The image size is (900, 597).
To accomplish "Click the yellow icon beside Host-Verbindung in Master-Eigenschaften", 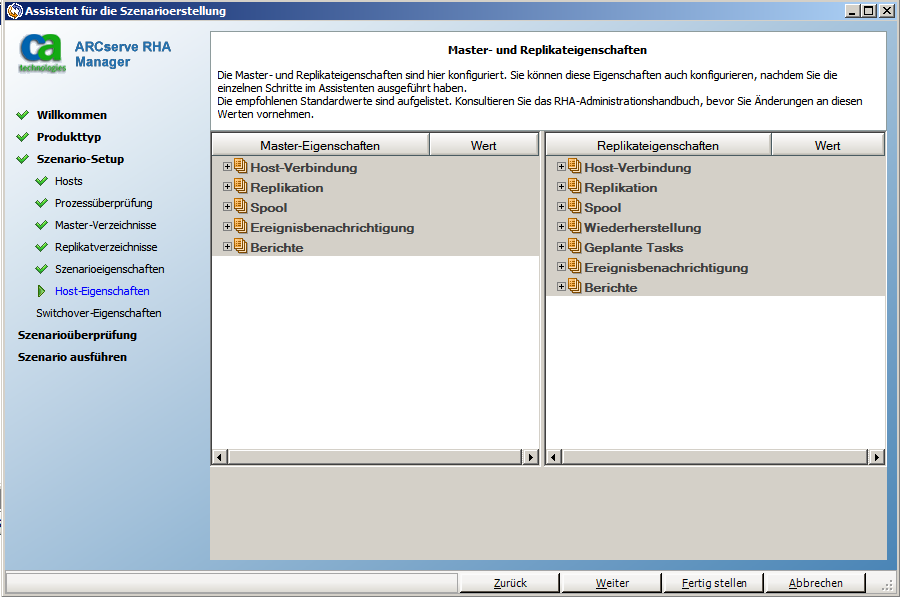I will click(240, 168).
